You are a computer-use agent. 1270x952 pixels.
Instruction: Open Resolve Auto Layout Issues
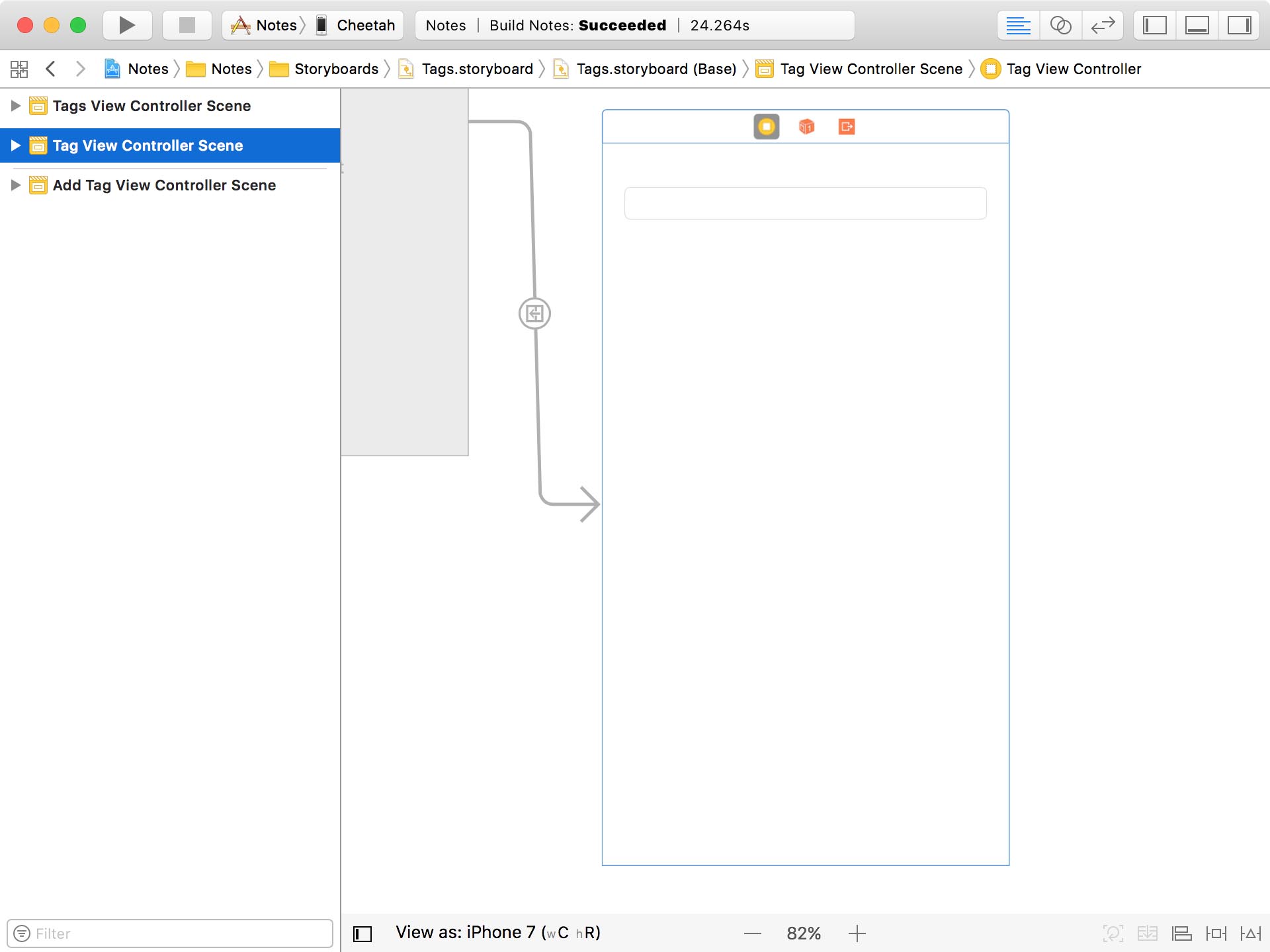(x=1250, y=933)
